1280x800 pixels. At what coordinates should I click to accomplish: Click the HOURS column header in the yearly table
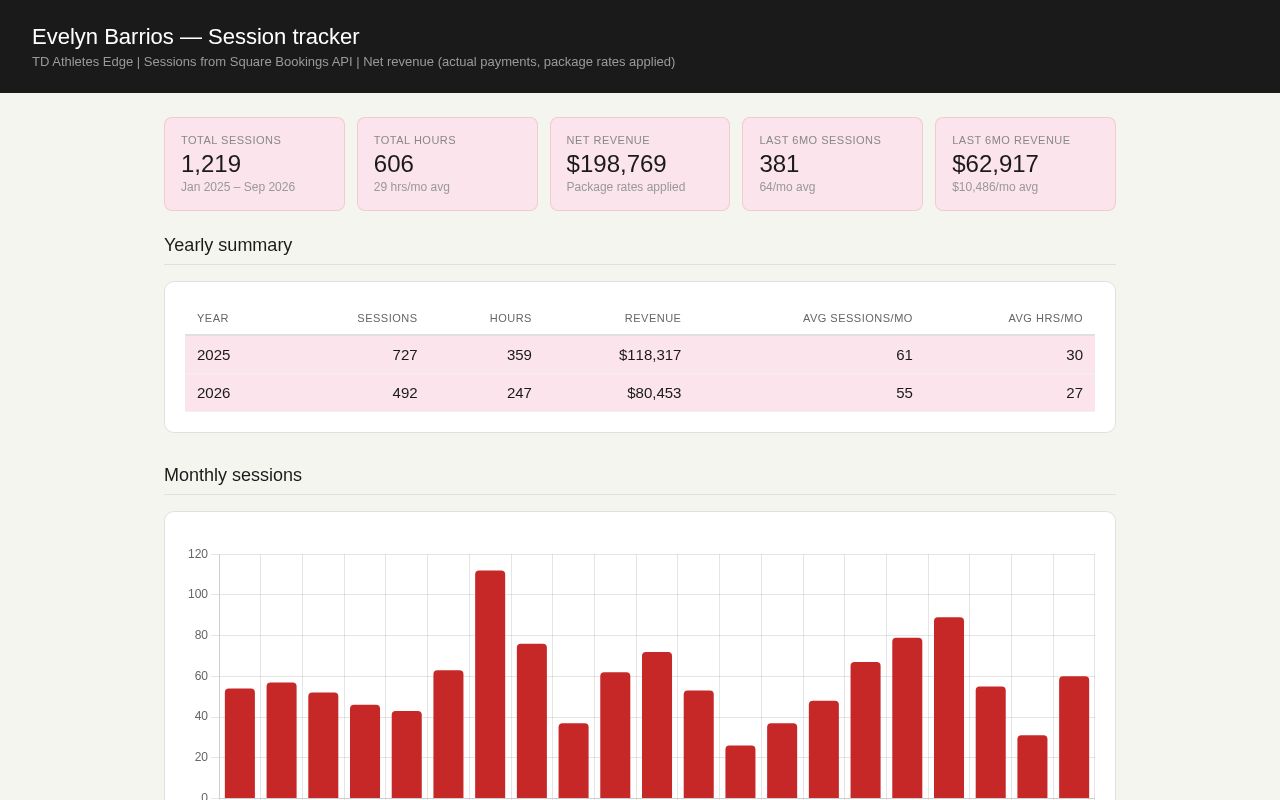point(511,318)
